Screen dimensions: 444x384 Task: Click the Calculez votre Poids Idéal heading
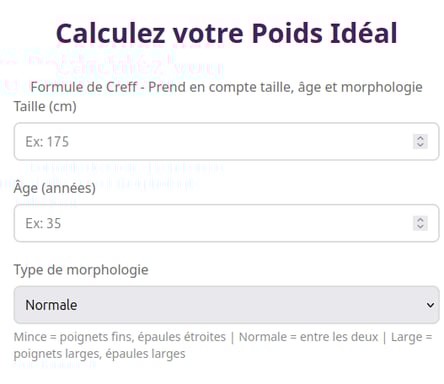tap(227, 33)
